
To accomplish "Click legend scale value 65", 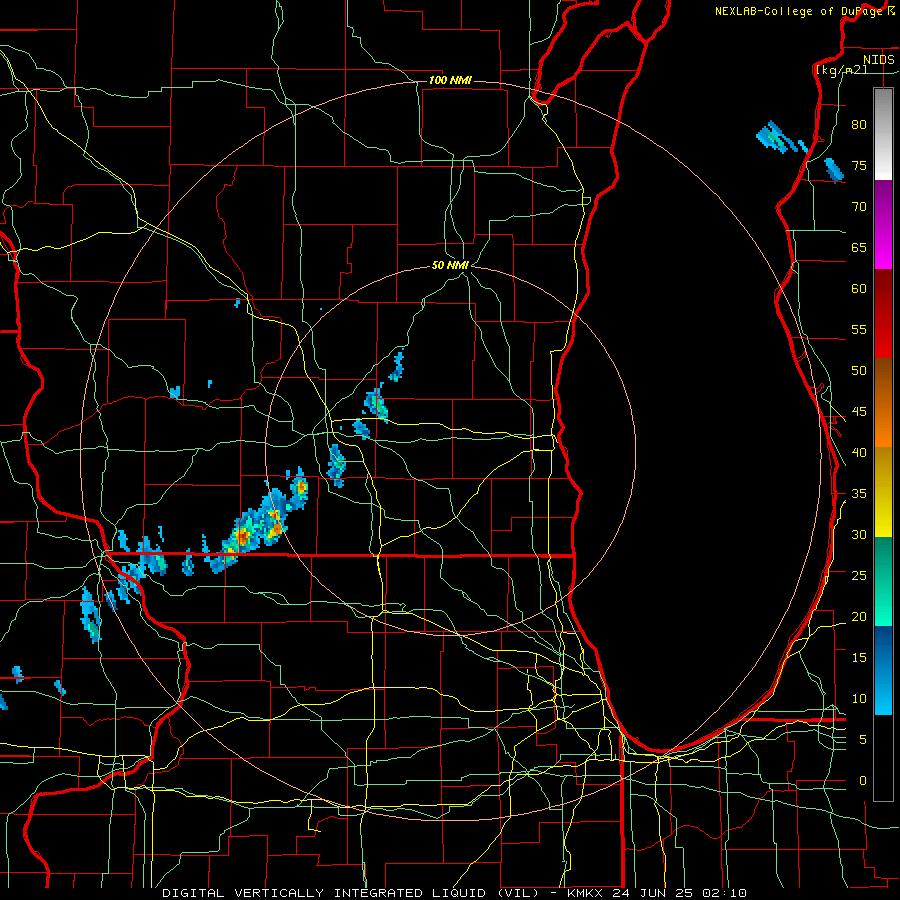I will click(x=859, y=247).
